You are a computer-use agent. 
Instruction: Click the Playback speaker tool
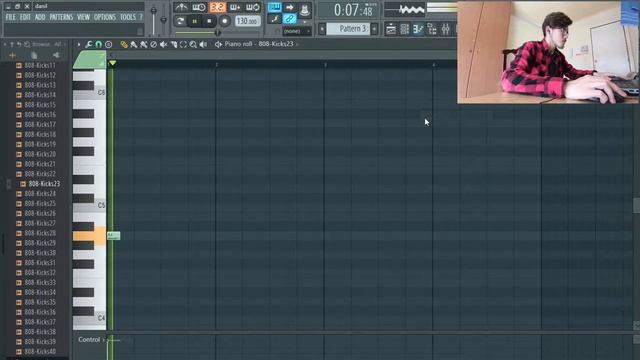203,44
